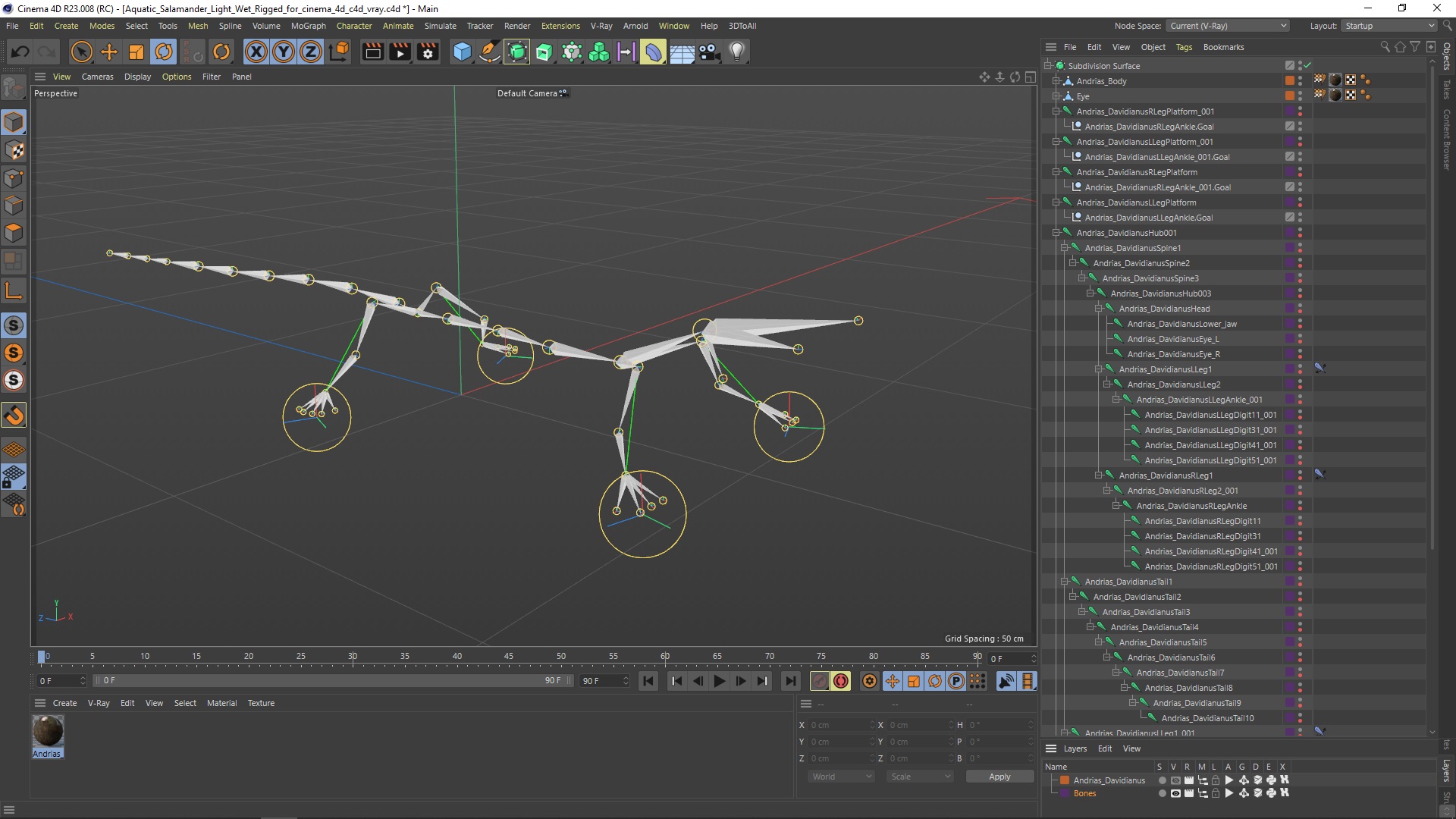Open the MoGraph menu
The image size is (1456, 819).
pyautogui.click(x=308, y=26)
